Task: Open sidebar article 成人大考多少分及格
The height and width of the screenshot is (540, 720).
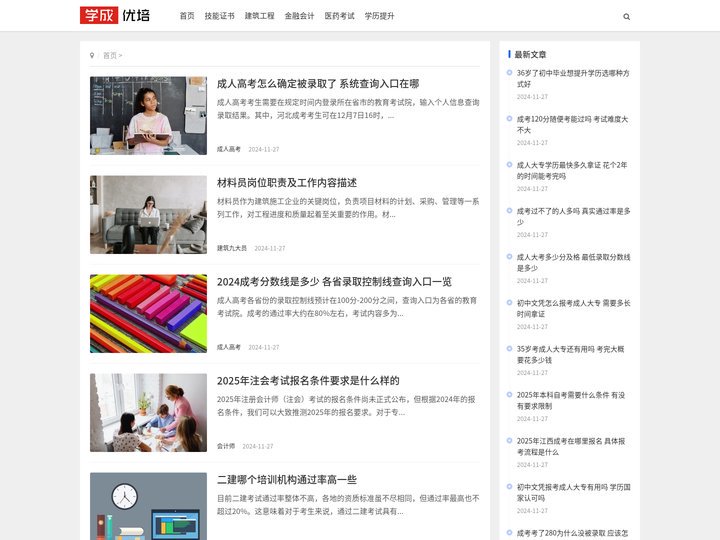Action: (x=574, y=262)
